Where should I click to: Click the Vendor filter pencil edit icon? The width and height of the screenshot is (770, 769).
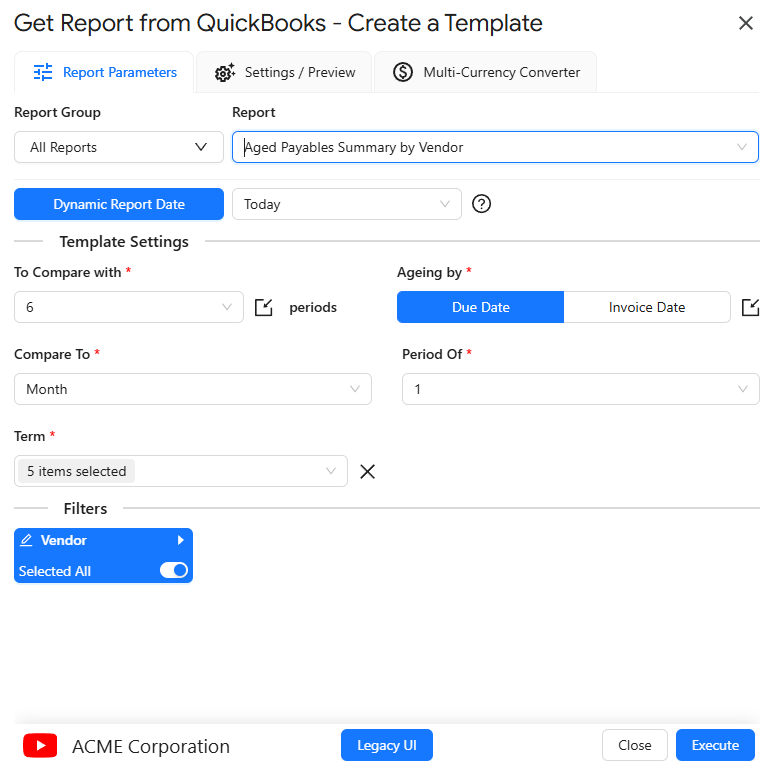[26, 540]
